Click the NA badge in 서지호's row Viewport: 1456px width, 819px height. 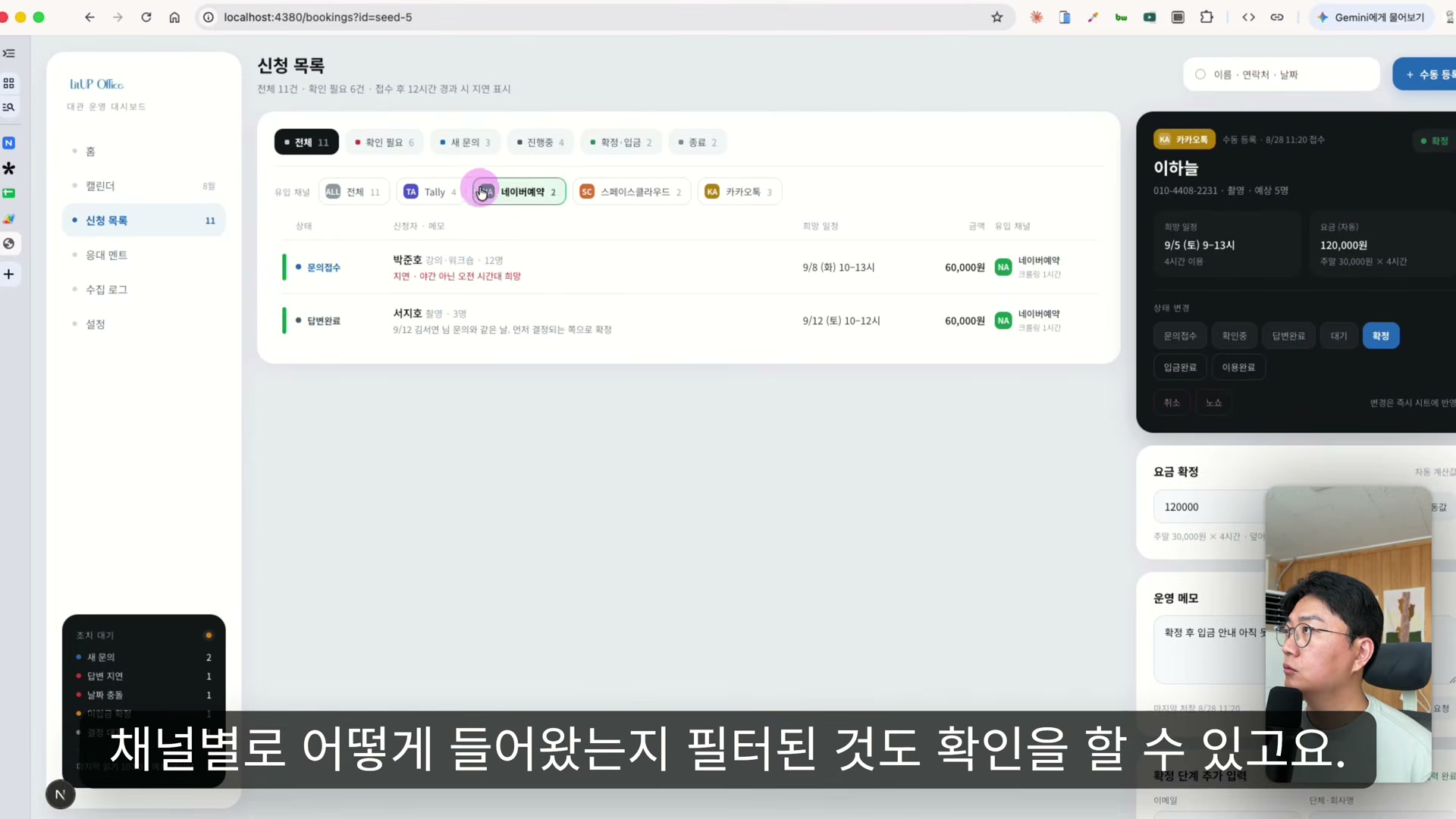click(x=1003, y=321)
